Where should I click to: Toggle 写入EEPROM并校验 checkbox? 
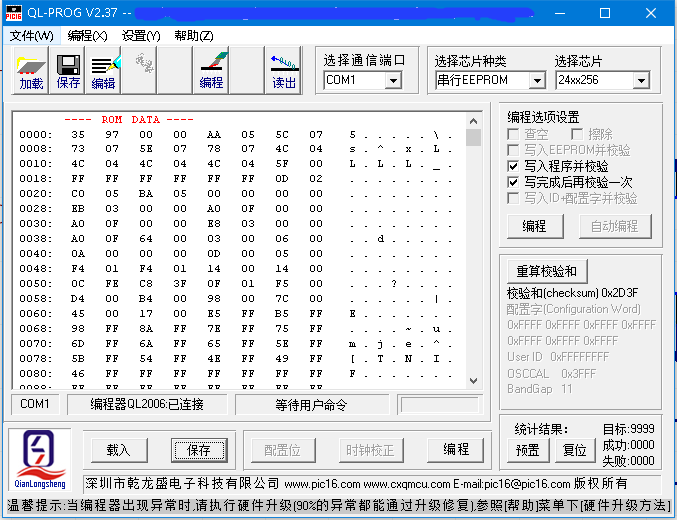[513, 150]
